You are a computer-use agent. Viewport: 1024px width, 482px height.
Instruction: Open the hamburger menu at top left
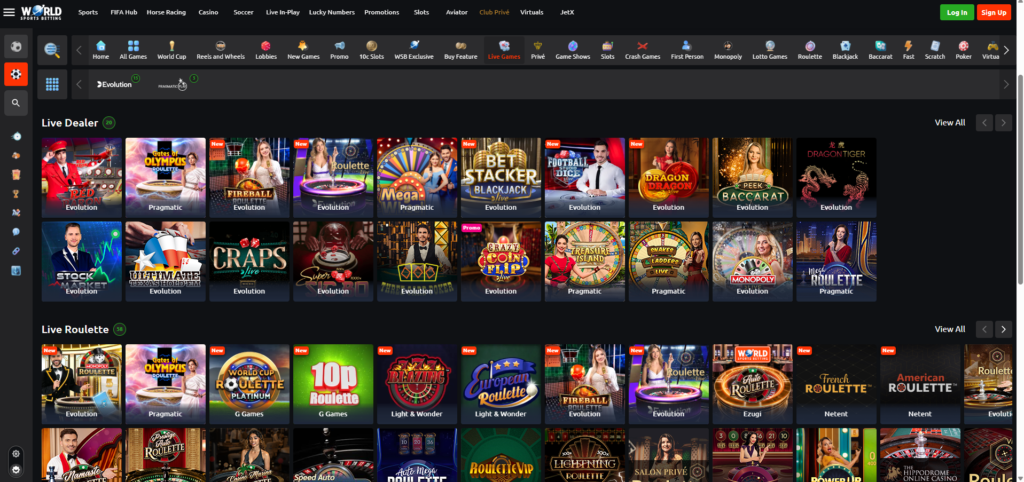(x=9, y=12)
